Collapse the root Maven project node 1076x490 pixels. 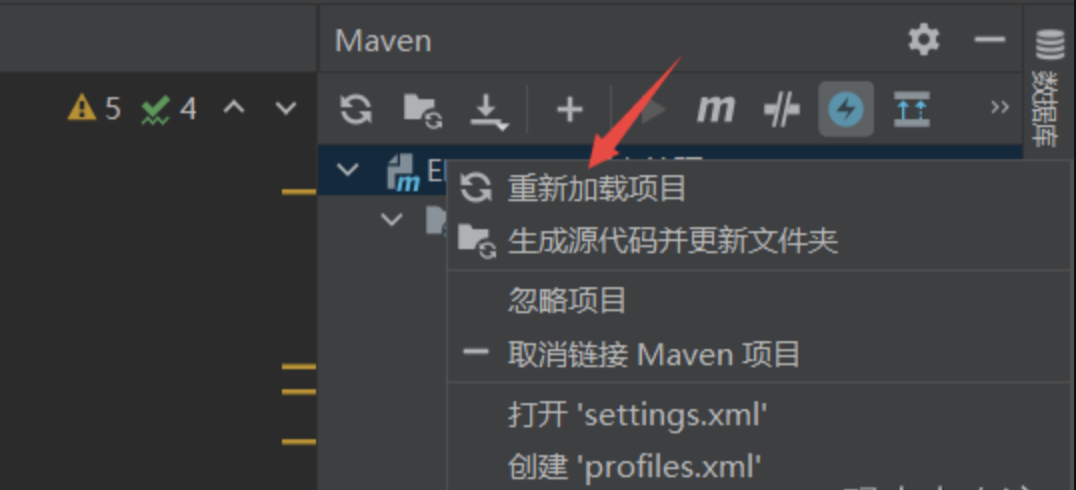tap(349, 170)
